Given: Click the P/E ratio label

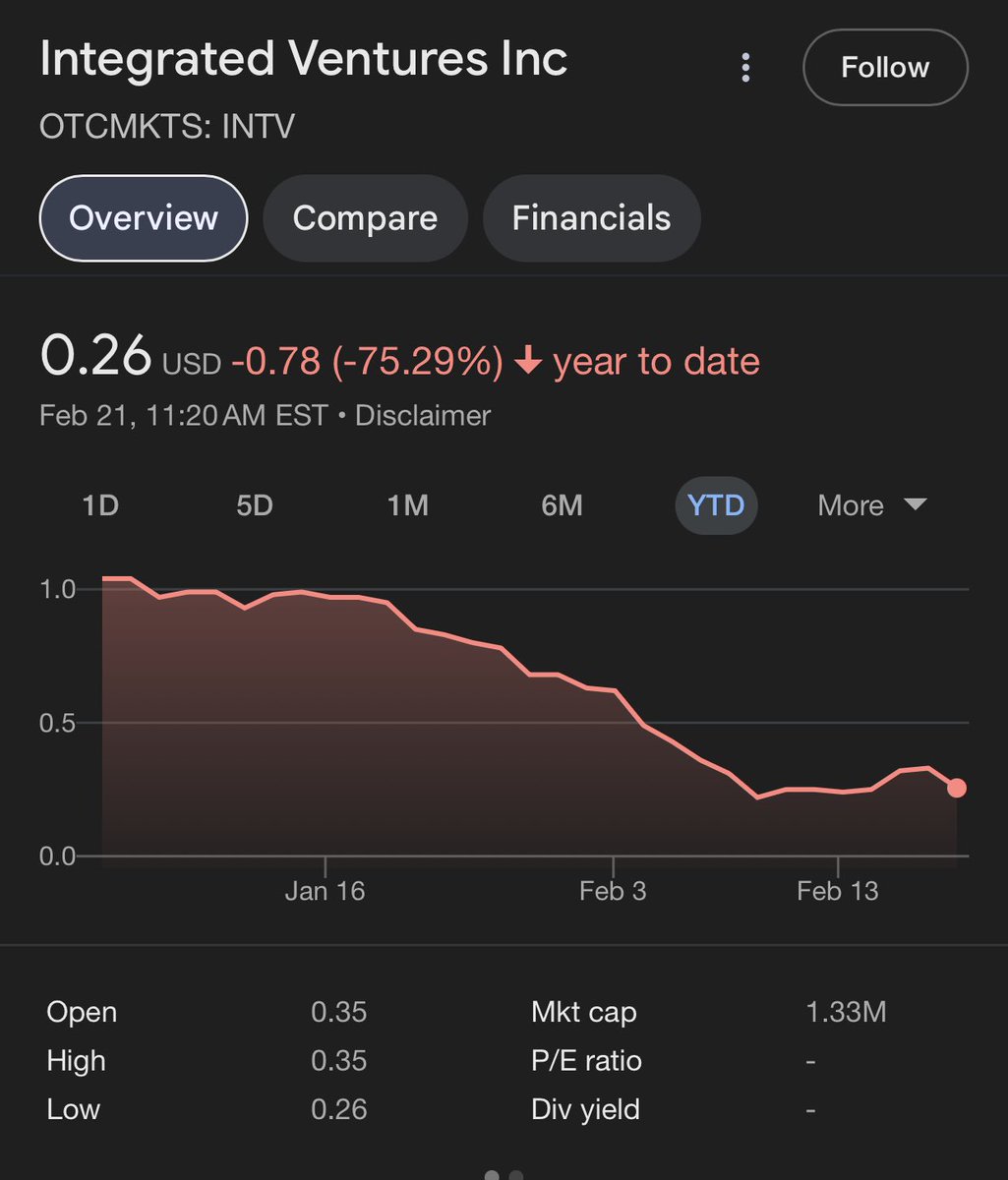Looking at the screenshot, I should point(586,1061).
